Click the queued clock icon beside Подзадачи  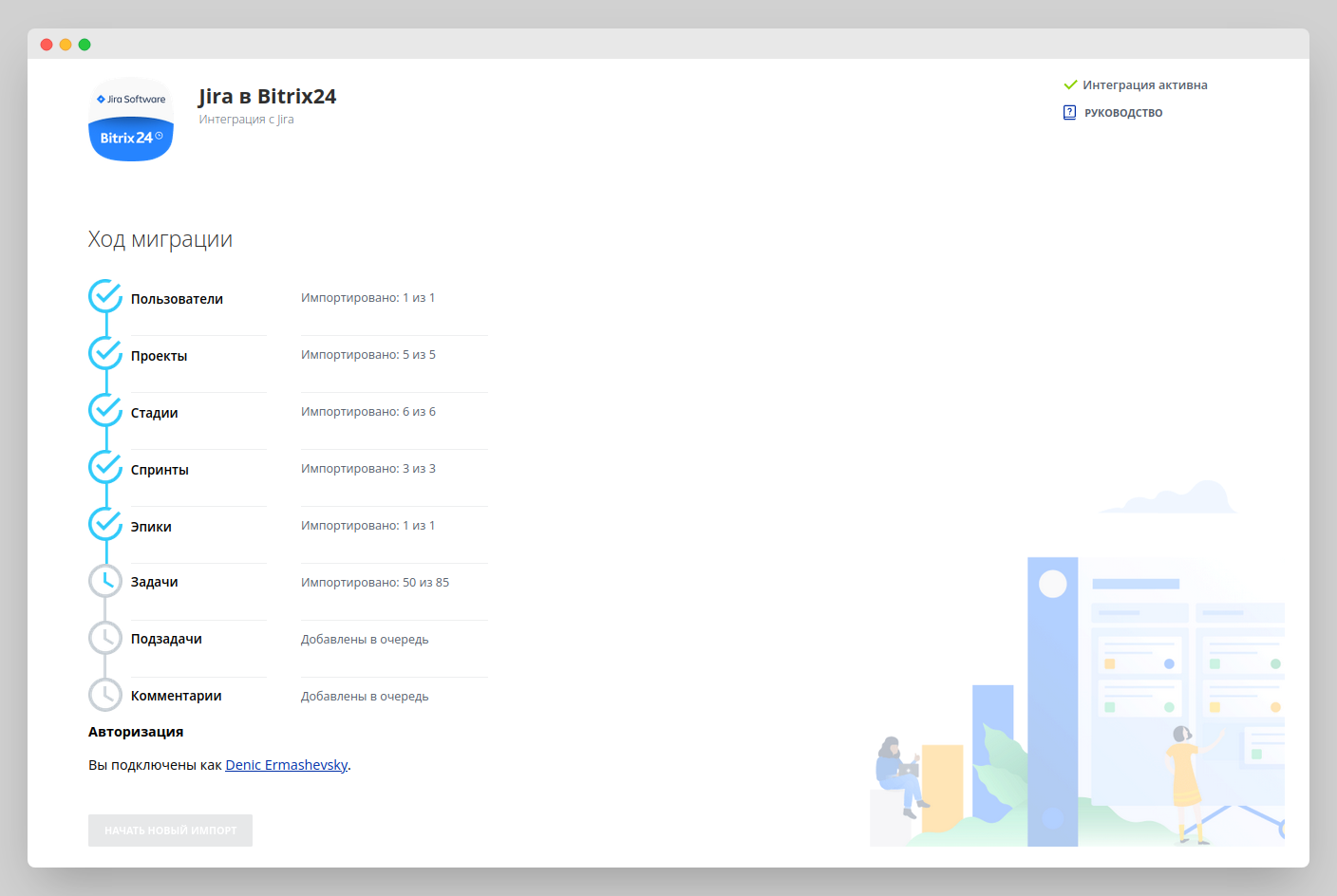(105, 638)
